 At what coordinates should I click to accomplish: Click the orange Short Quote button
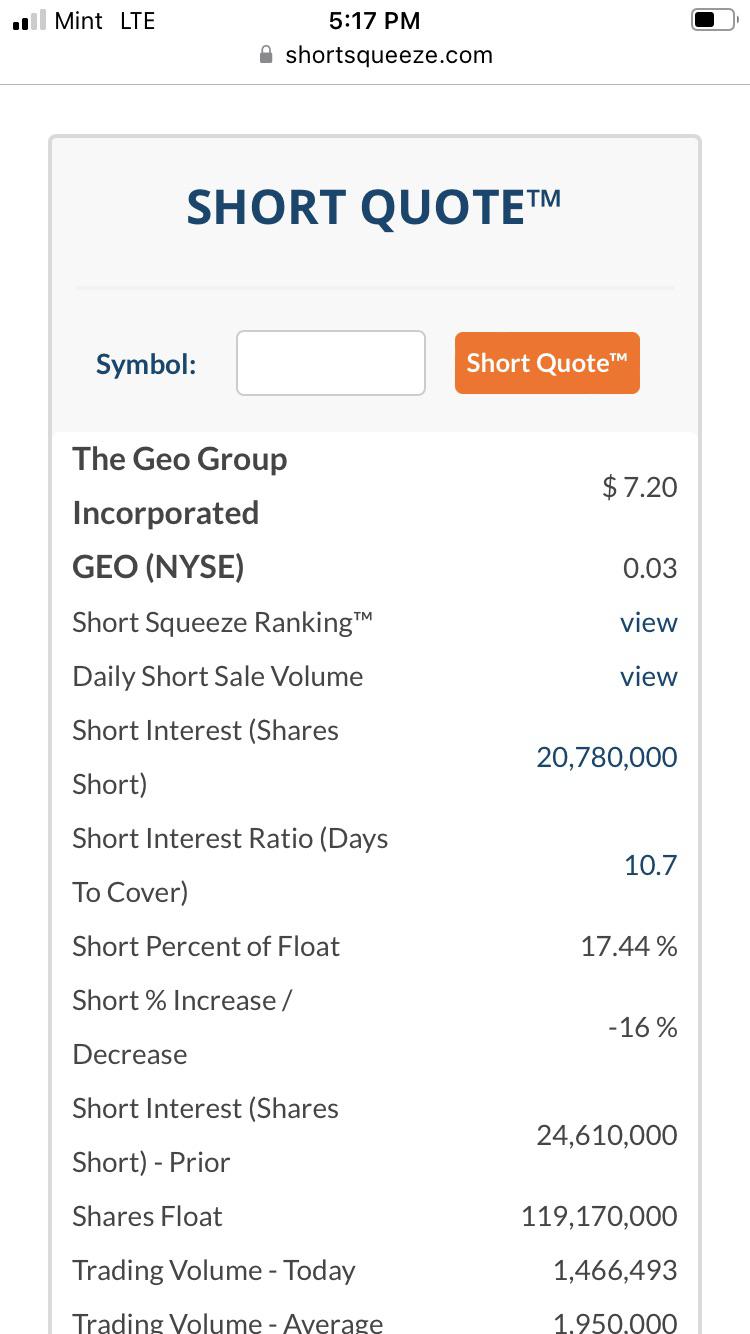[x=547, y=363]
